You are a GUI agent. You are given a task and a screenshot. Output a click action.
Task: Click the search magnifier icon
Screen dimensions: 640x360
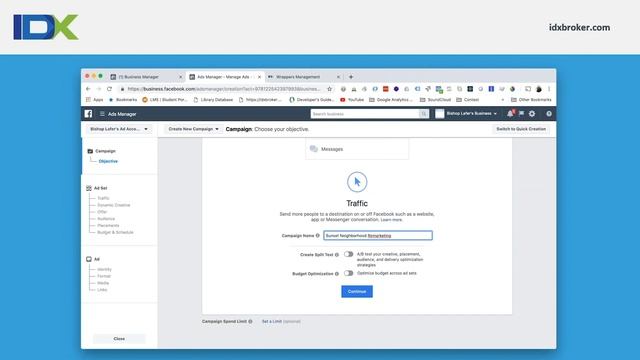point(424,114)
